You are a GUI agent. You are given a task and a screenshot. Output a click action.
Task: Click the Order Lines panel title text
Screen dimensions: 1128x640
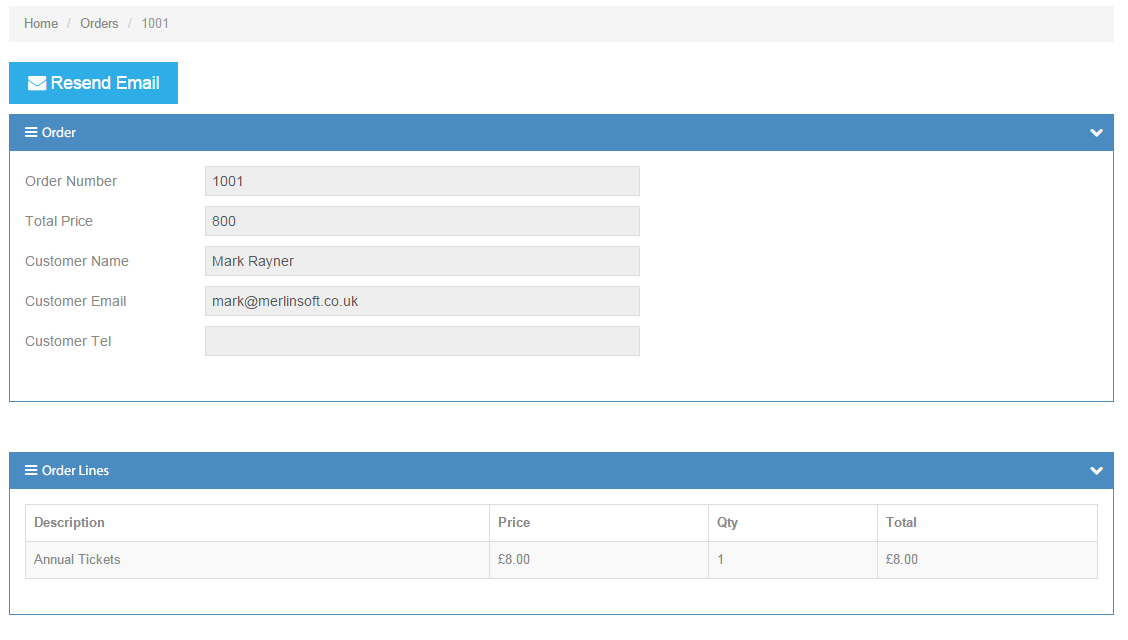(x=76, y=470)
